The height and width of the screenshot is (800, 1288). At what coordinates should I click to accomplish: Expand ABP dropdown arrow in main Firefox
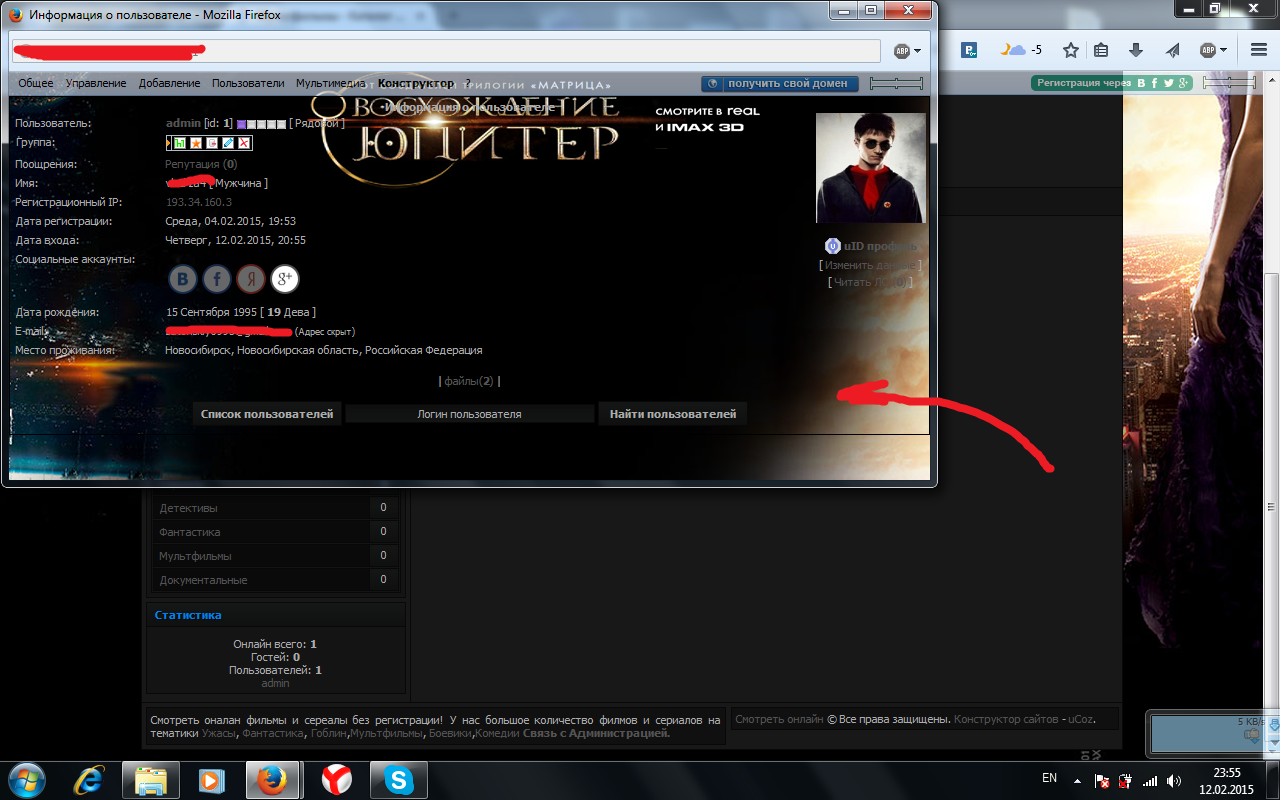(1224, 51)
